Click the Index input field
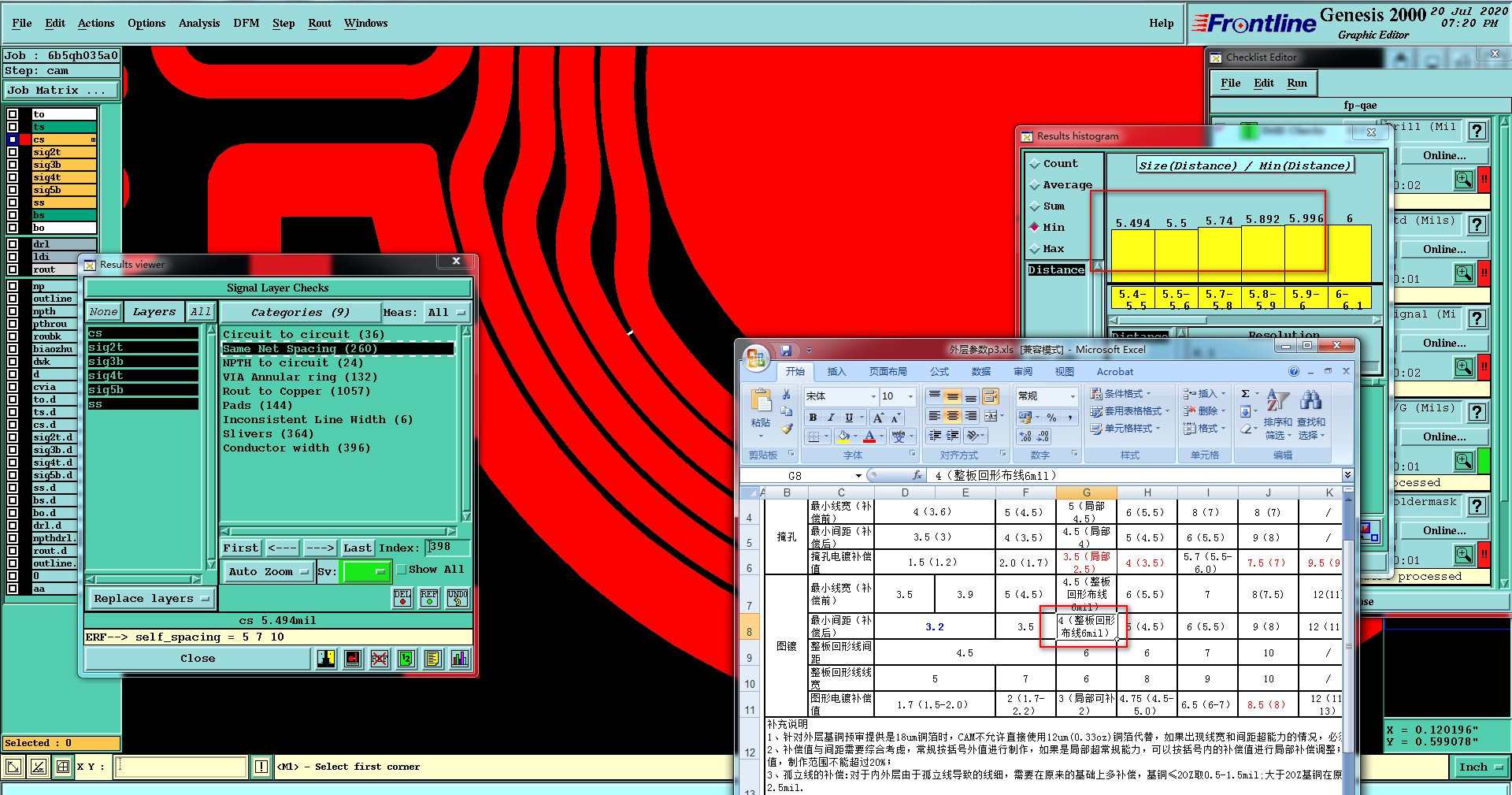Viewport: 1512px width, 795px height. point(447,548)
